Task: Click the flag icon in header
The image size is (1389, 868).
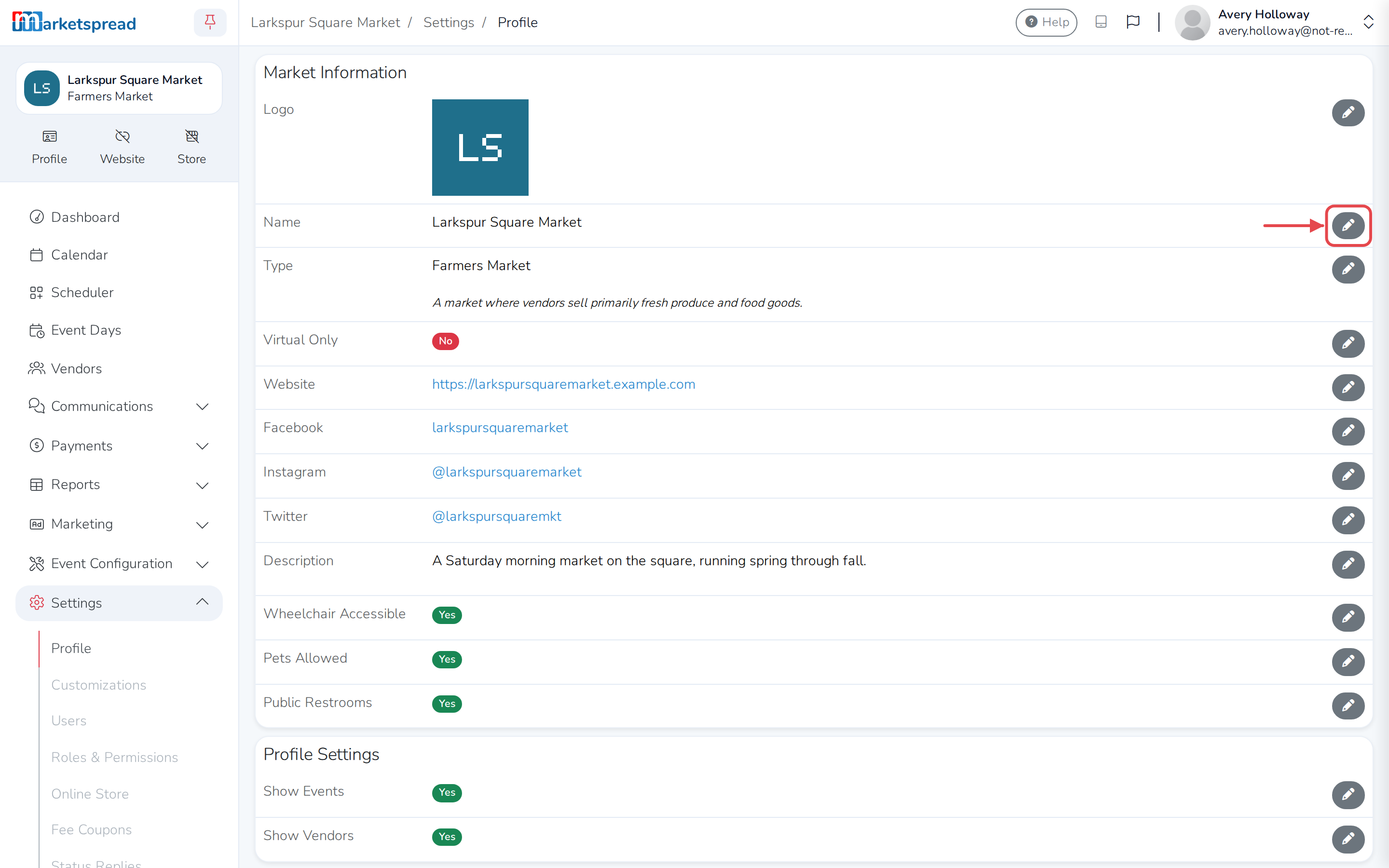Action: click(x=1132, y=22)
